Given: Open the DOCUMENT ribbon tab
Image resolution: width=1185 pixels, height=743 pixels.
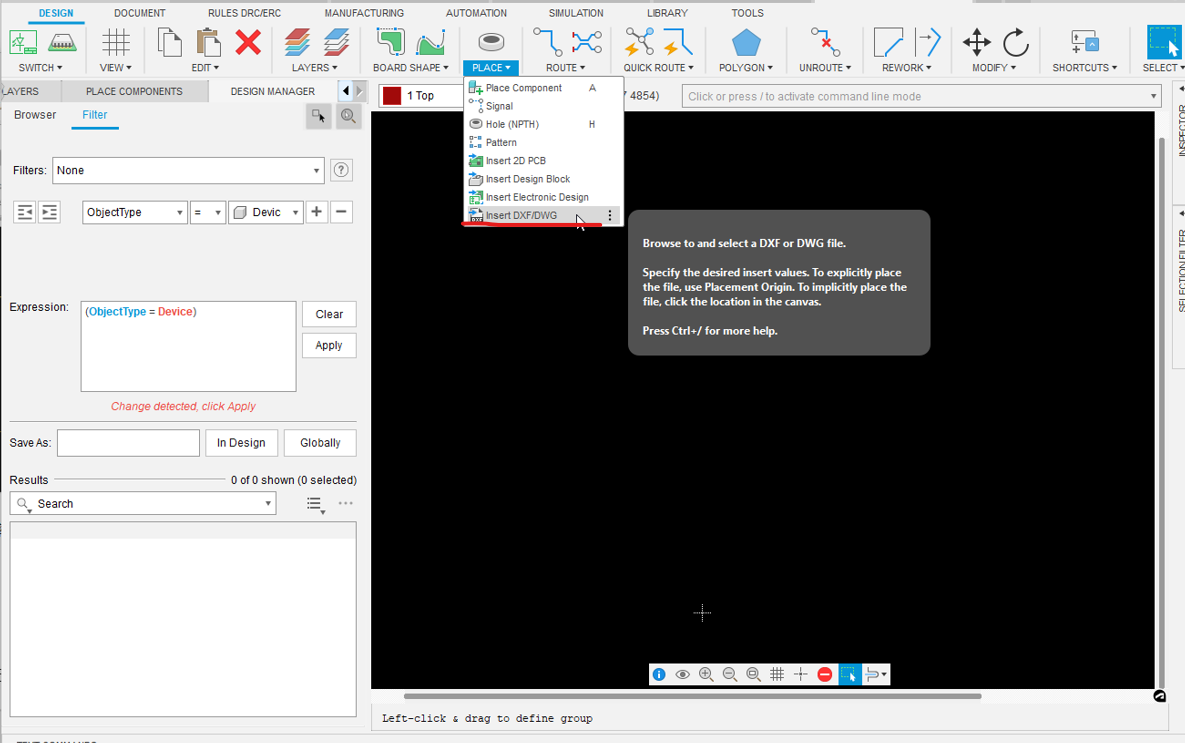Looking at the screenshot, I should [140, 13].
